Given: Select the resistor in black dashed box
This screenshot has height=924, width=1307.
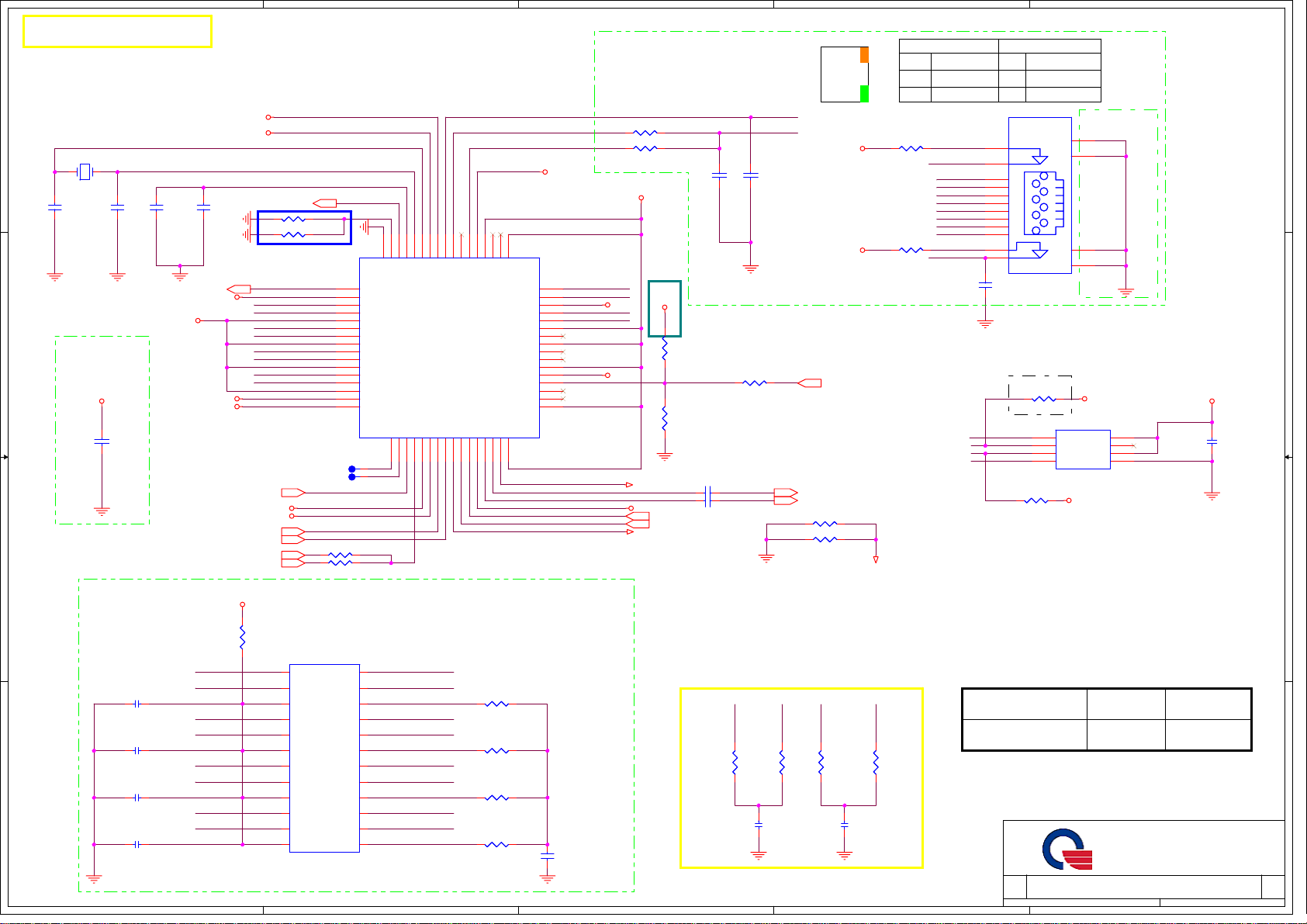Looking at the screenshot, I should click(x=1044, y=399).
